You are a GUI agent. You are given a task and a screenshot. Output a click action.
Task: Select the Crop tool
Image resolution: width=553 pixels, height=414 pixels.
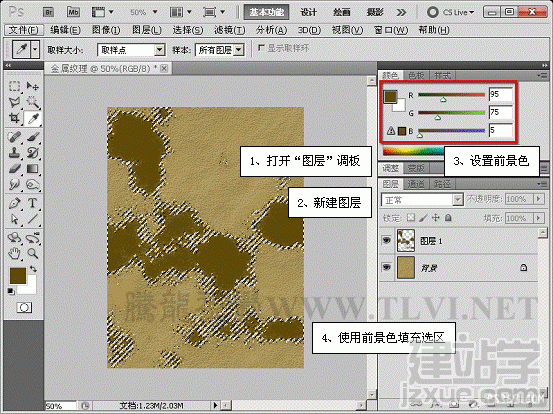pos(14,118)
